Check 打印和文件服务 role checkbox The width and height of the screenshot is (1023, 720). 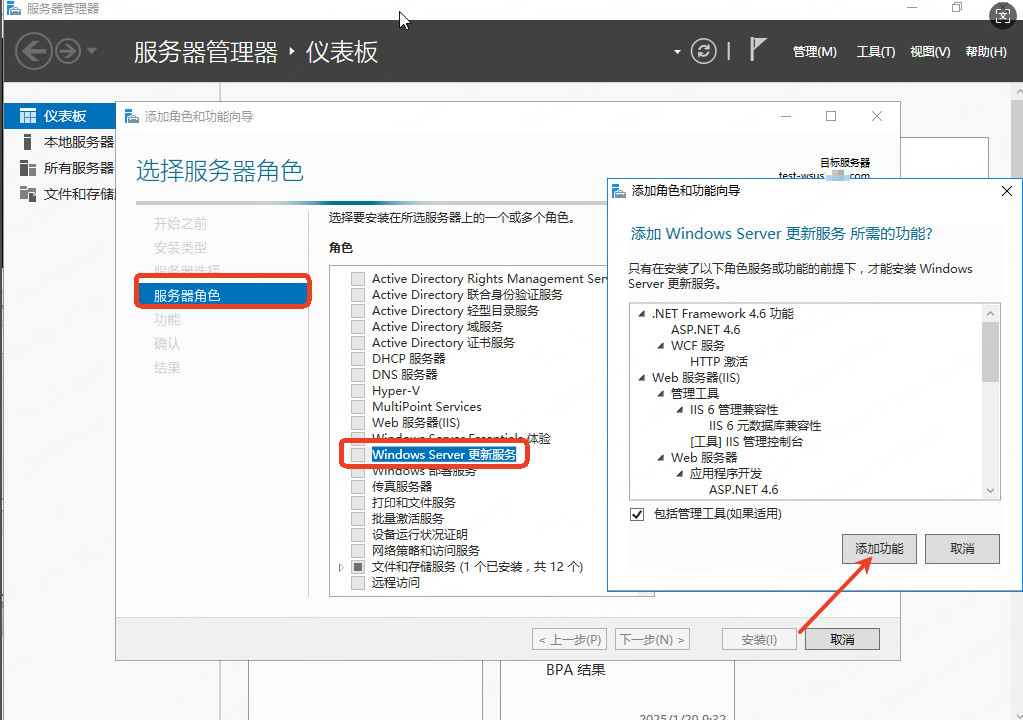point(358,503)
